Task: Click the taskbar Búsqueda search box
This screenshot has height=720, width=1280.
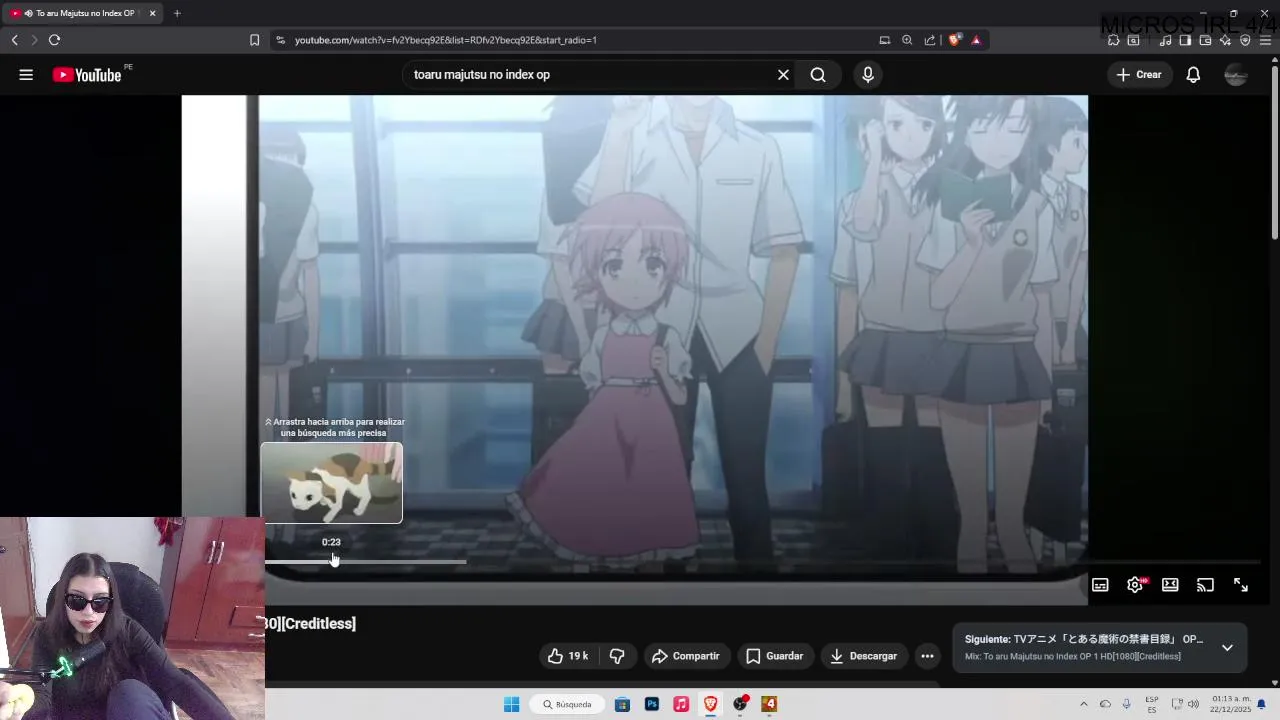Action: [x=567, y=704]
